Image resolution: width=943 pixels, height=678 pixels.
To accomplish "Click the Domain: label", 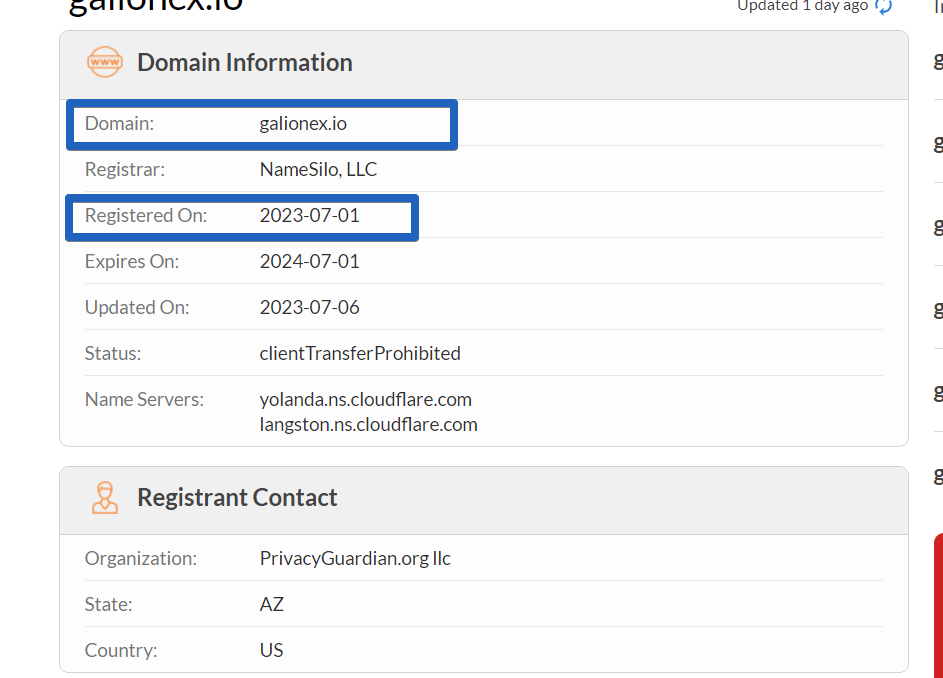I will [x=119, y=123].
